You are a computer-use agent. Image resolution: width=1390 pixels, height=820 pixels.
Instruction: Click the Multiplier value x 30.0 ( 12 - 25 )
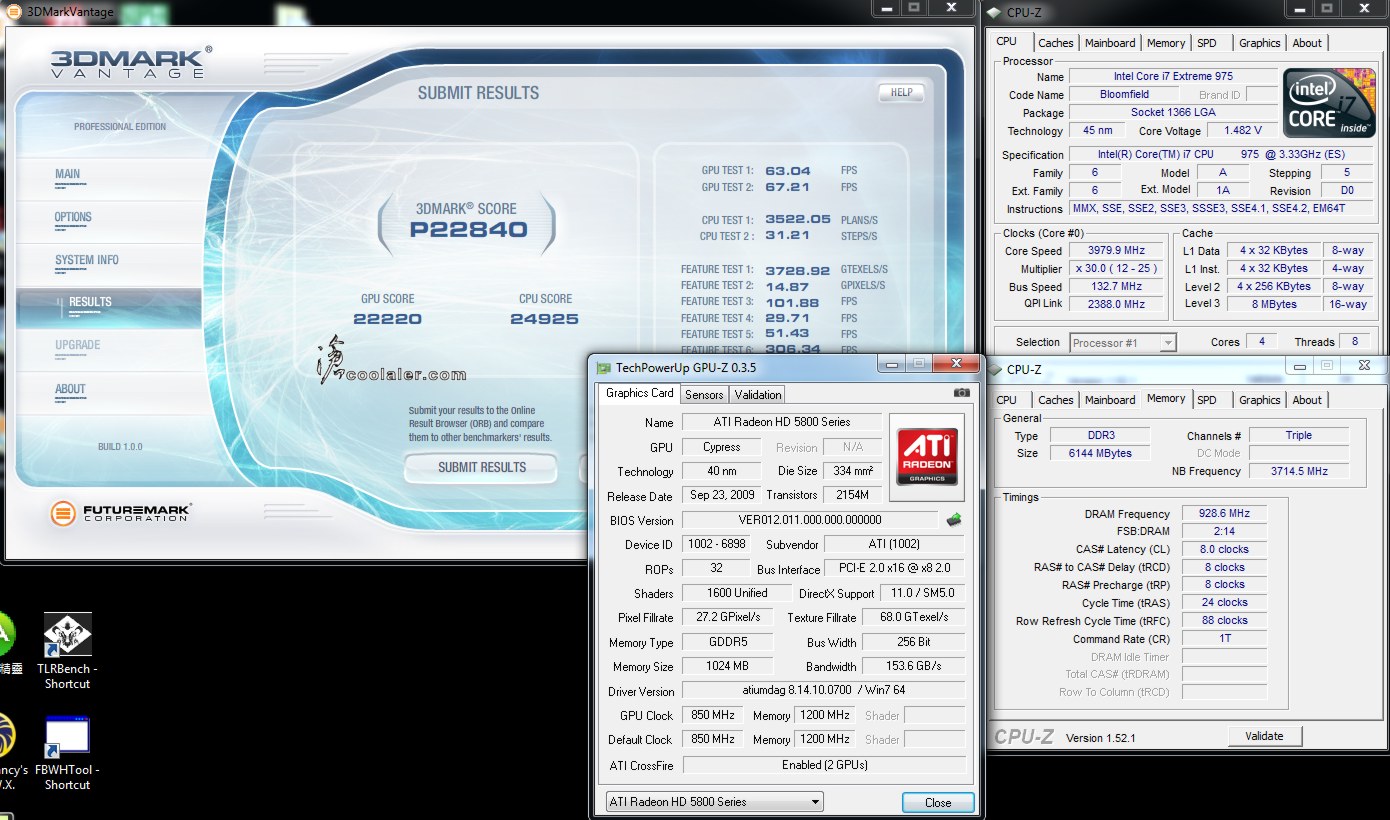[1116, 269]
